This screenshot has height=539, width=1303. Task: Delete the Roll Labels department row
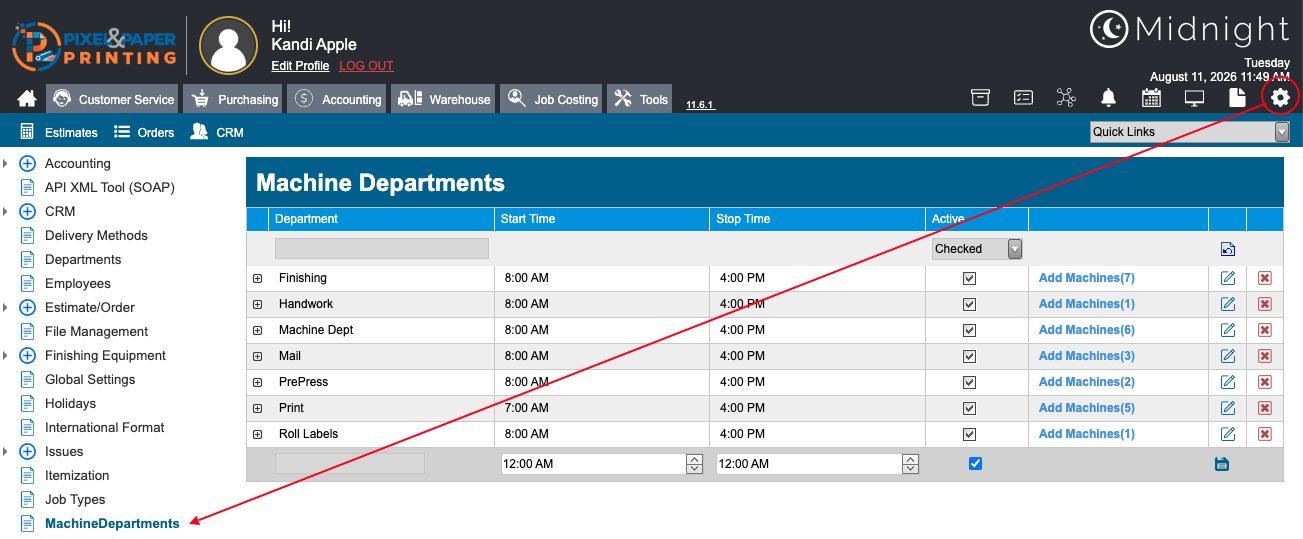(x=1265, y=434)
